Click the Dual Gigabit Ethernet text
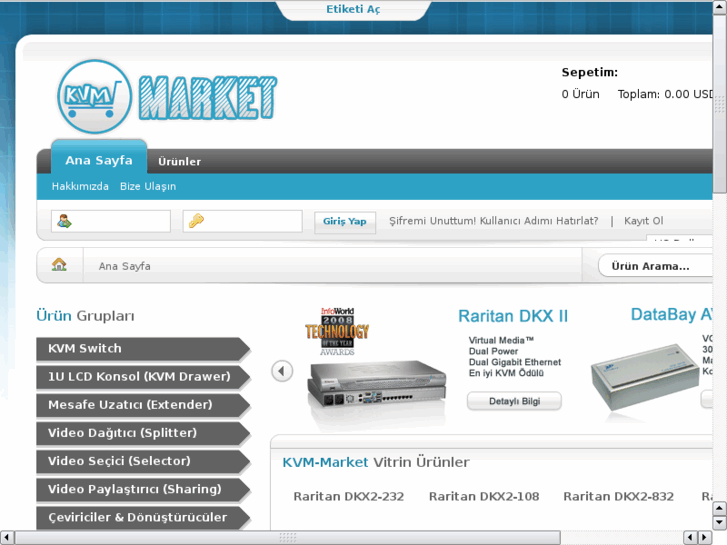This screenshot has width=727, height=545. [515, 362]
